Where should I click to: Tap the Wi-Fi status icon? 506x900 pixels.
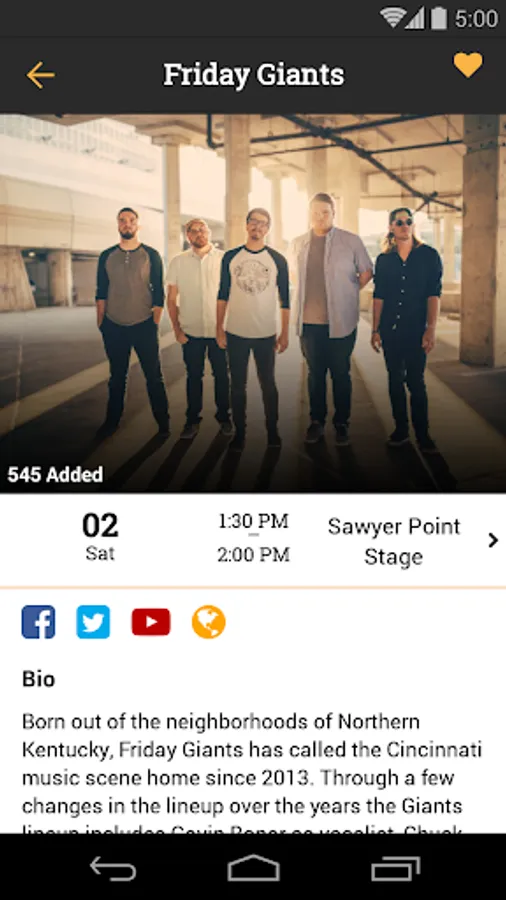click(x=392, y=18)
